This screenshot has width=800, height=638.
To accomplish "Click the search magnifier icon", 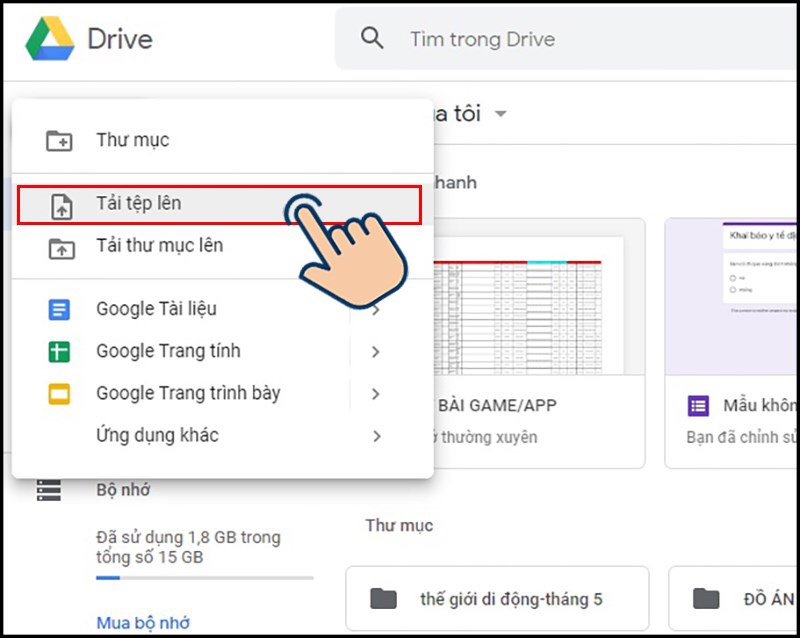I will tap(372, 38).
